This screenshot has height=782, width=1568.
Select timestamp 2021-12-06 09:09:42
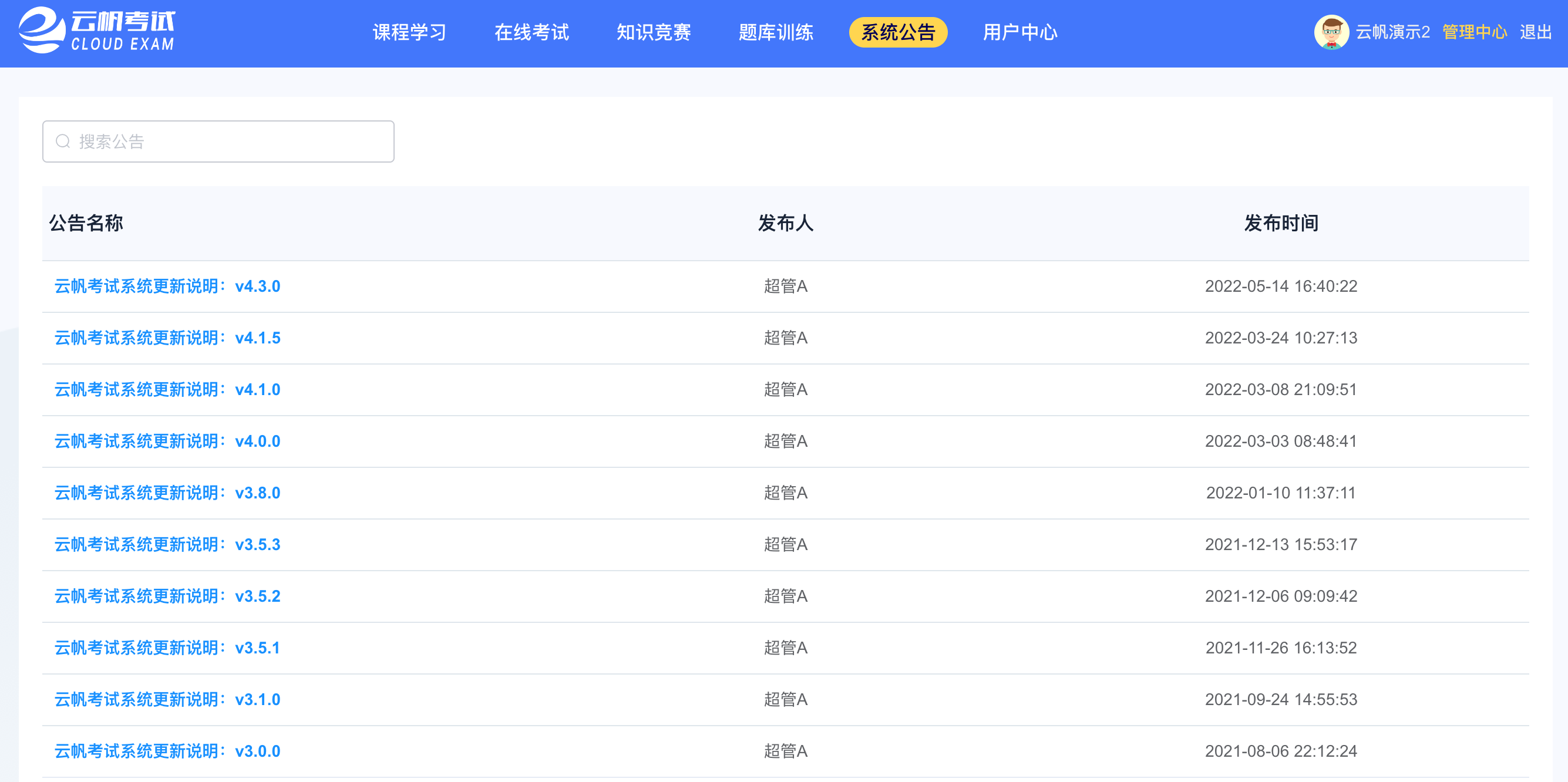pos(1281,597)
